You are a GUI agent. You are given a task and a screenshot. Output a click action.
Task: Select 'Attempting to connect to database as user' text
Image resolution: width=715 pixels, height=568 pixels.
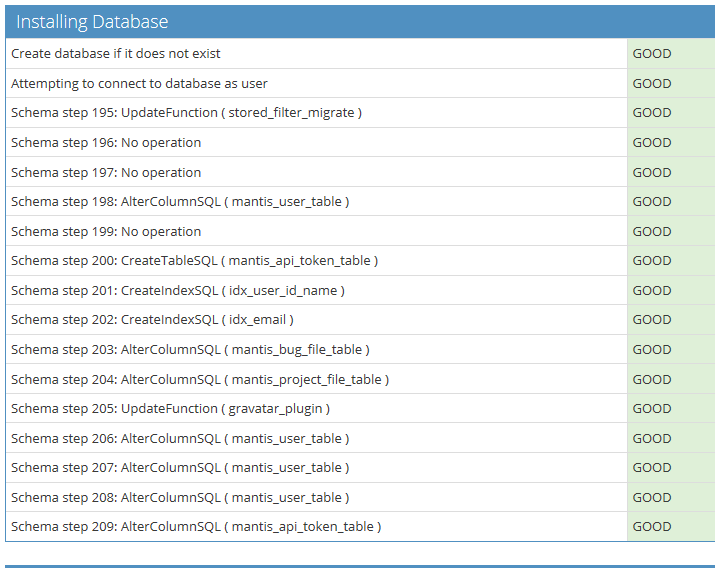tap(139, 84)
